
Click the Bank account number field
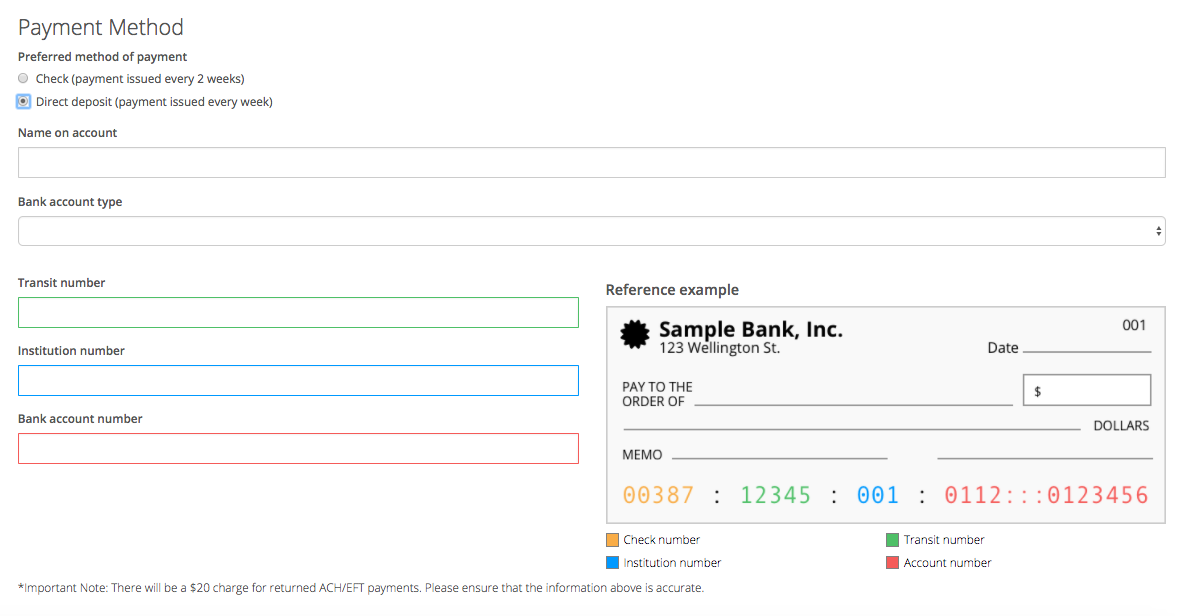click(x=299, y=448)
